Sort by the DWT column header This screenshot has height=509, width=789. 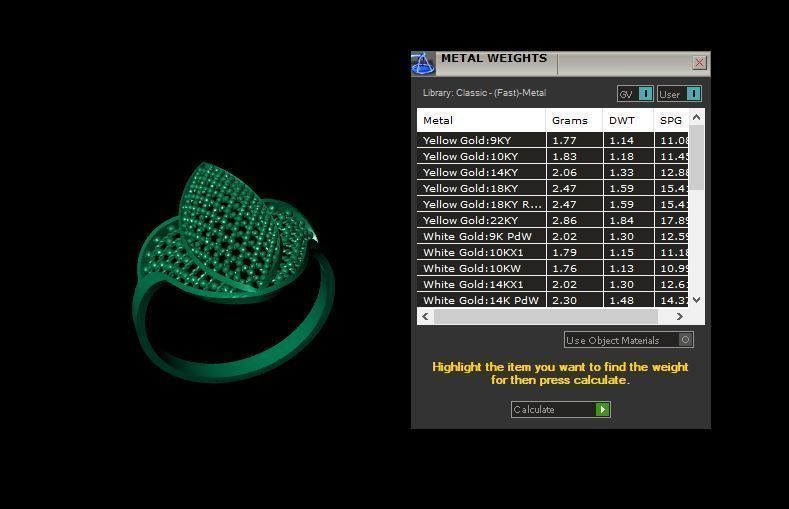628,120
